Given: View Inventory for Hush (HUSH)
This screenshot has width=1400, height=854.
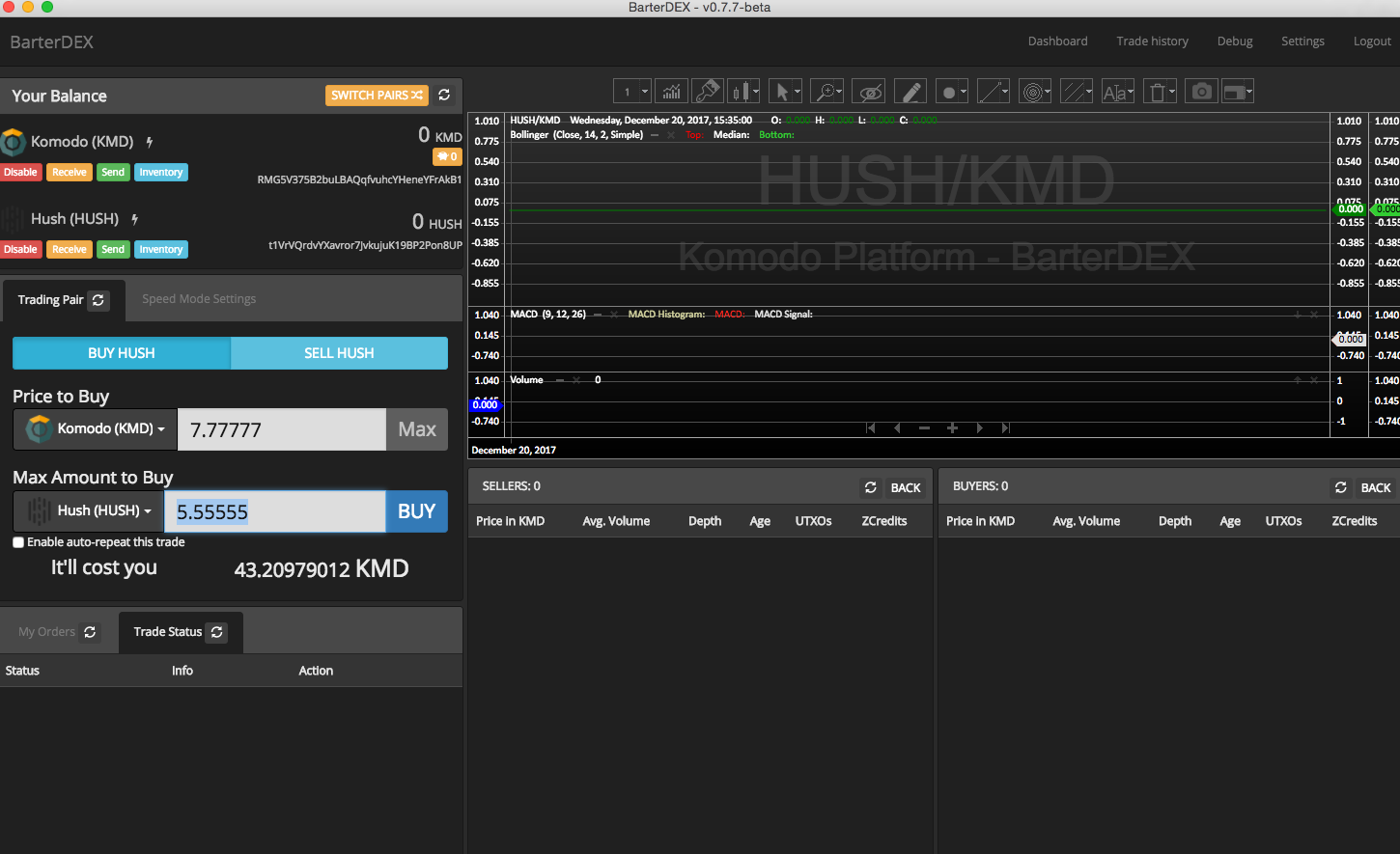Looking at the screenshot, I should point(160,250).
